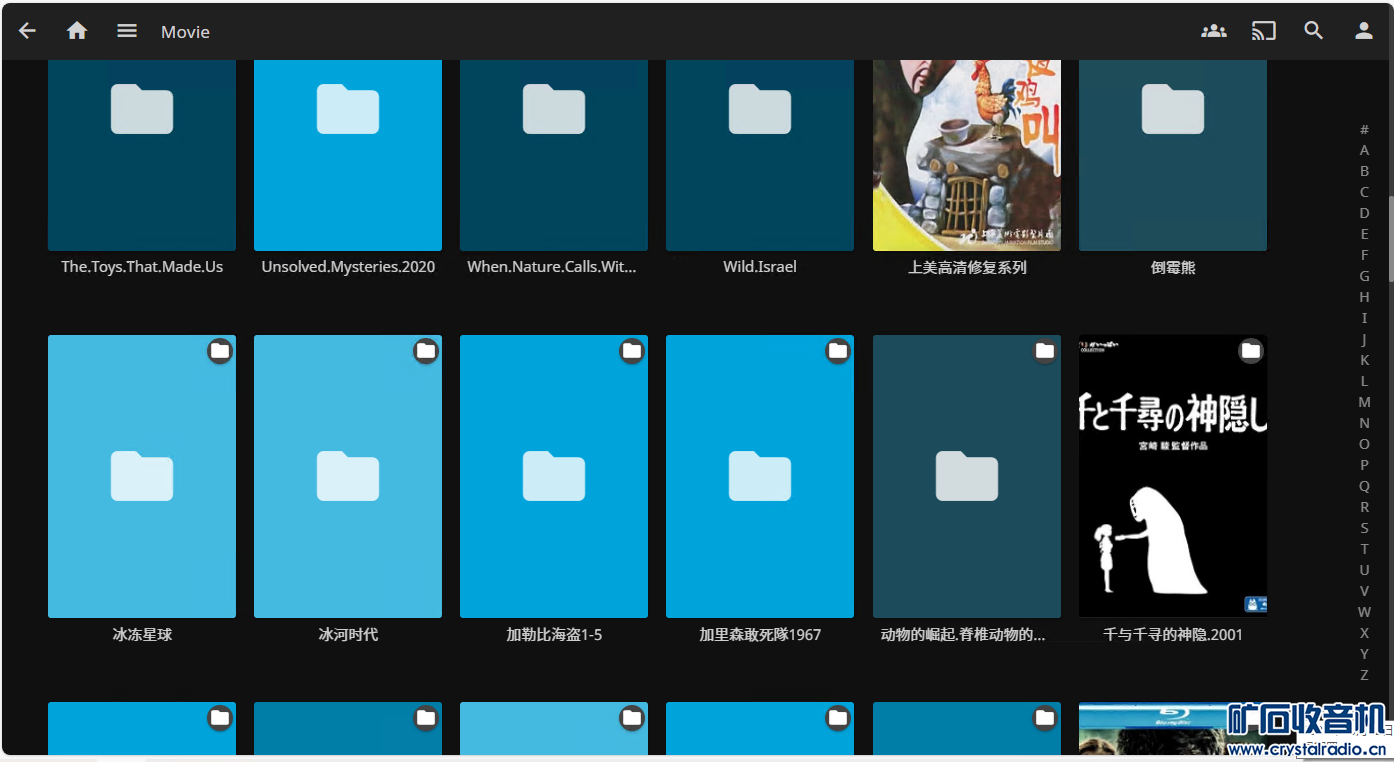Image resolution: width=1394 pixels, height=762 pixels.
Task: Jump to letter N in alphabet picker
Action: pos(1364,423)
